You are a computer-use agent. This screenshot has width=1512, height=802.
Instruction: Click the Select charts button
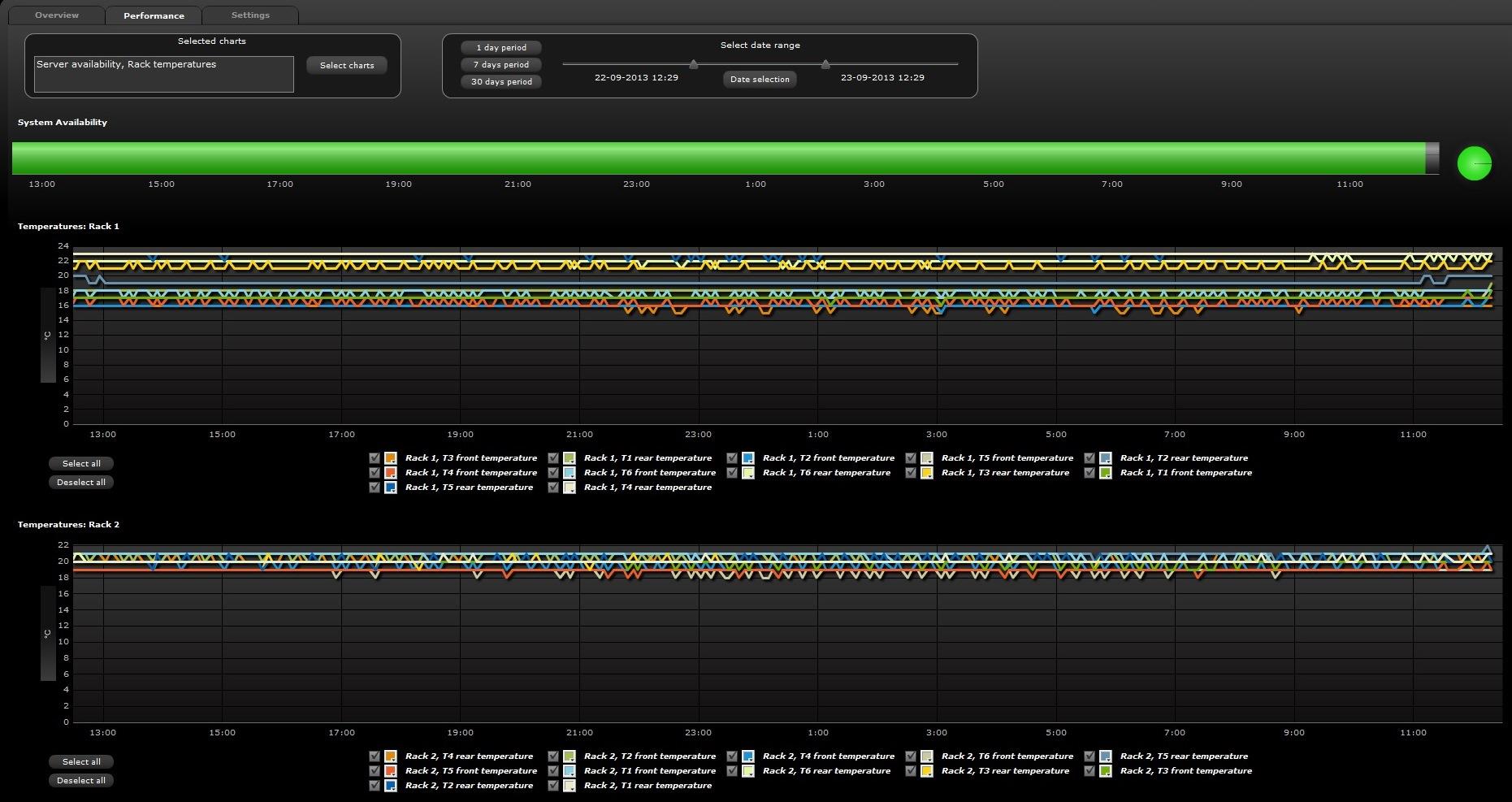(347, 65)
